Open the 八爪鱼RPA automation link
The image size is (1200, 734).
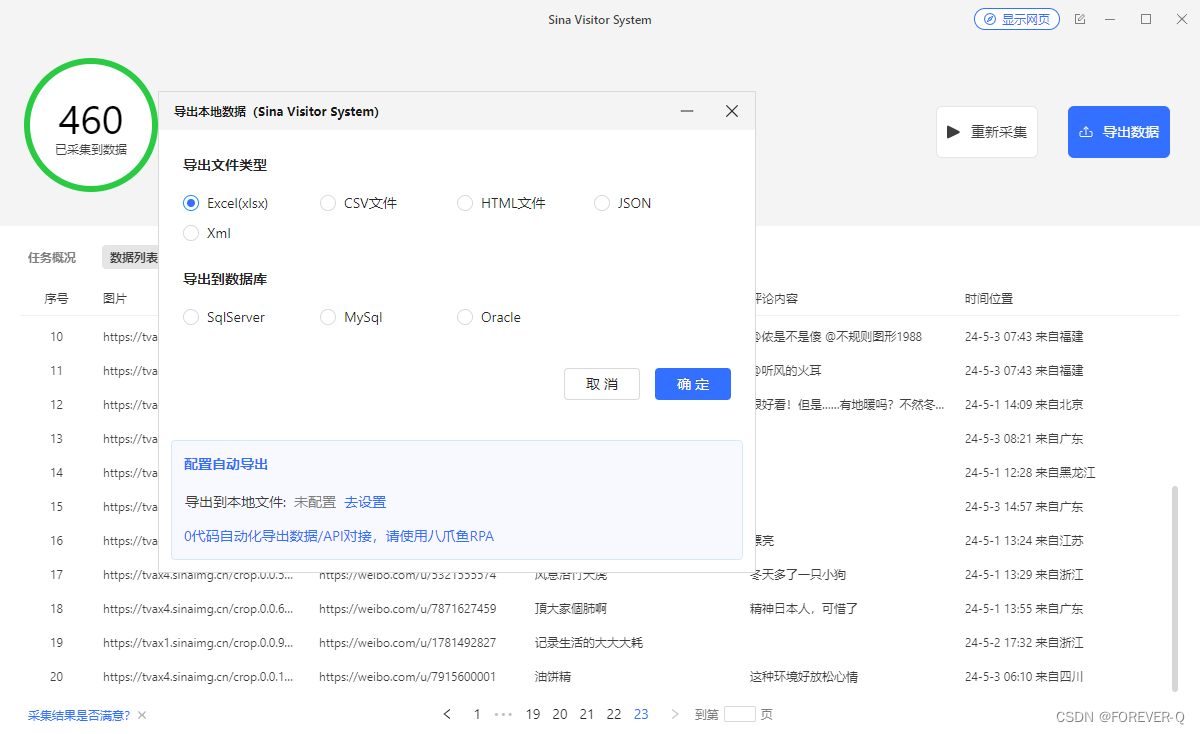(x=339, y=536)
